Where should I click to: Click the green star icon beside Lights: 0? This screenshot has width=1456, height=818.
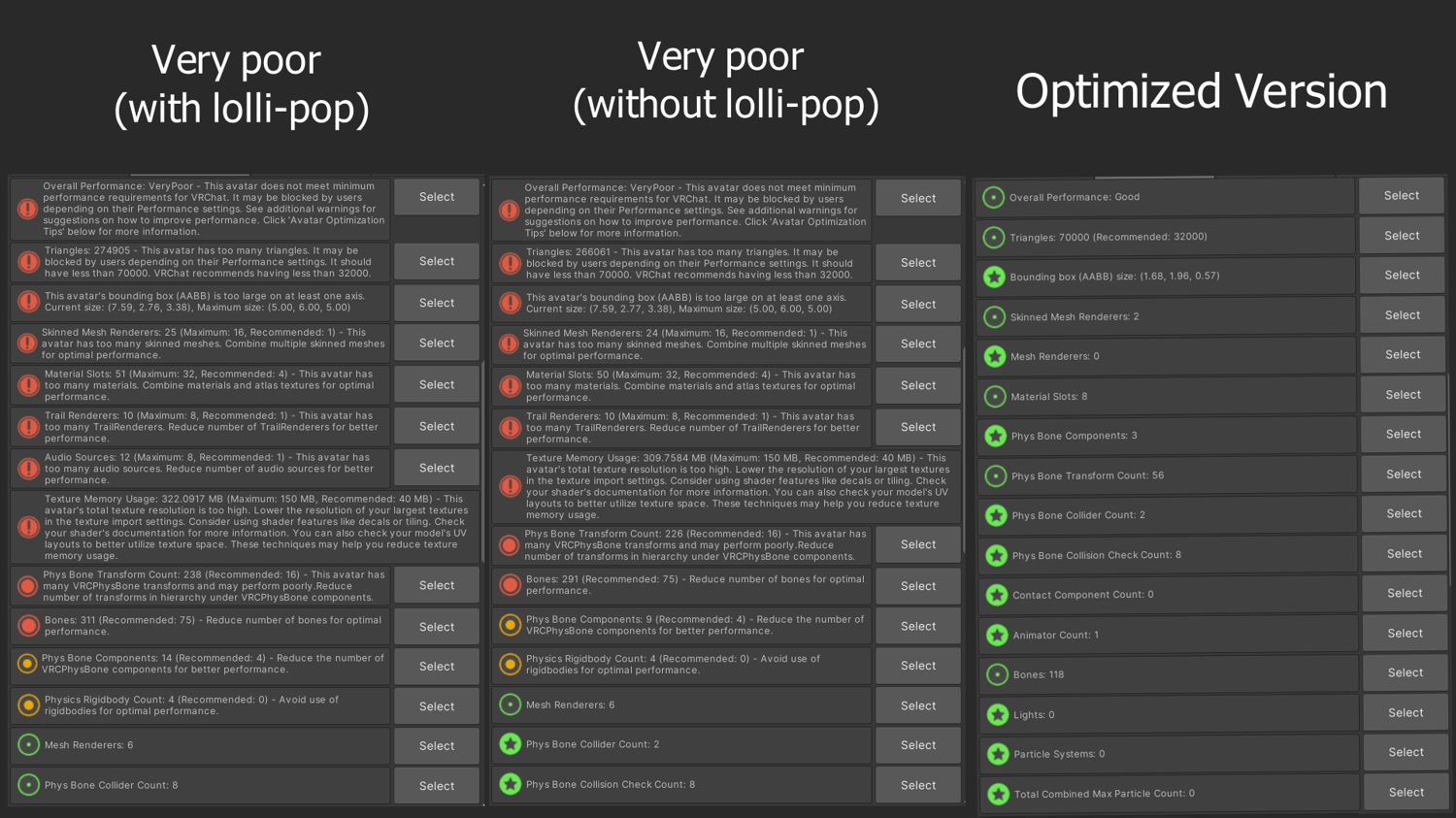(997, 715)
